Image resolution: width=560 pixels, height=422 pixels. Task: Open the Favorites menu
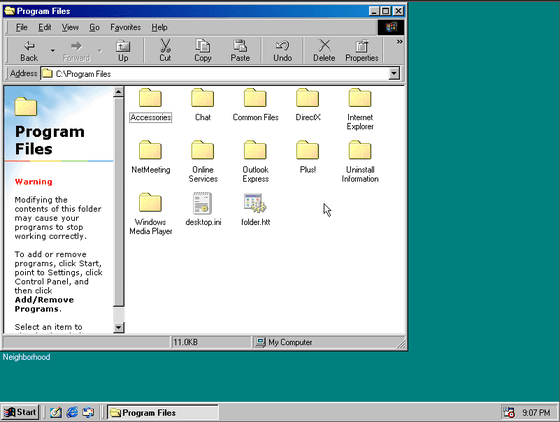pyautogui.click(x=125, y=27)
